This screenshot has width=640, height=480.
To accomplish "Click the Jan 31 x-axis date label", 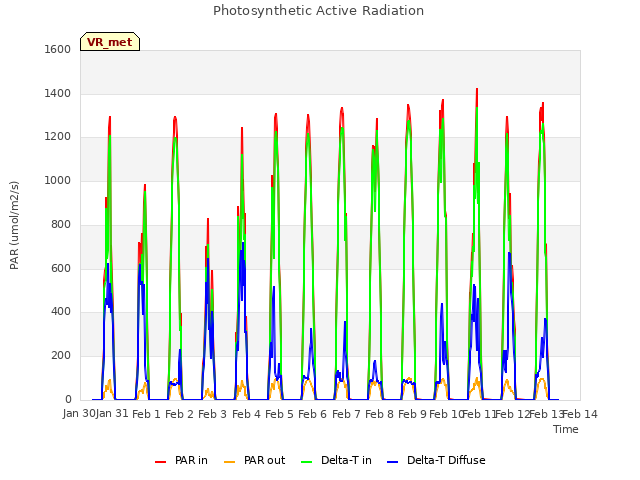I will (x=112, y=413).
